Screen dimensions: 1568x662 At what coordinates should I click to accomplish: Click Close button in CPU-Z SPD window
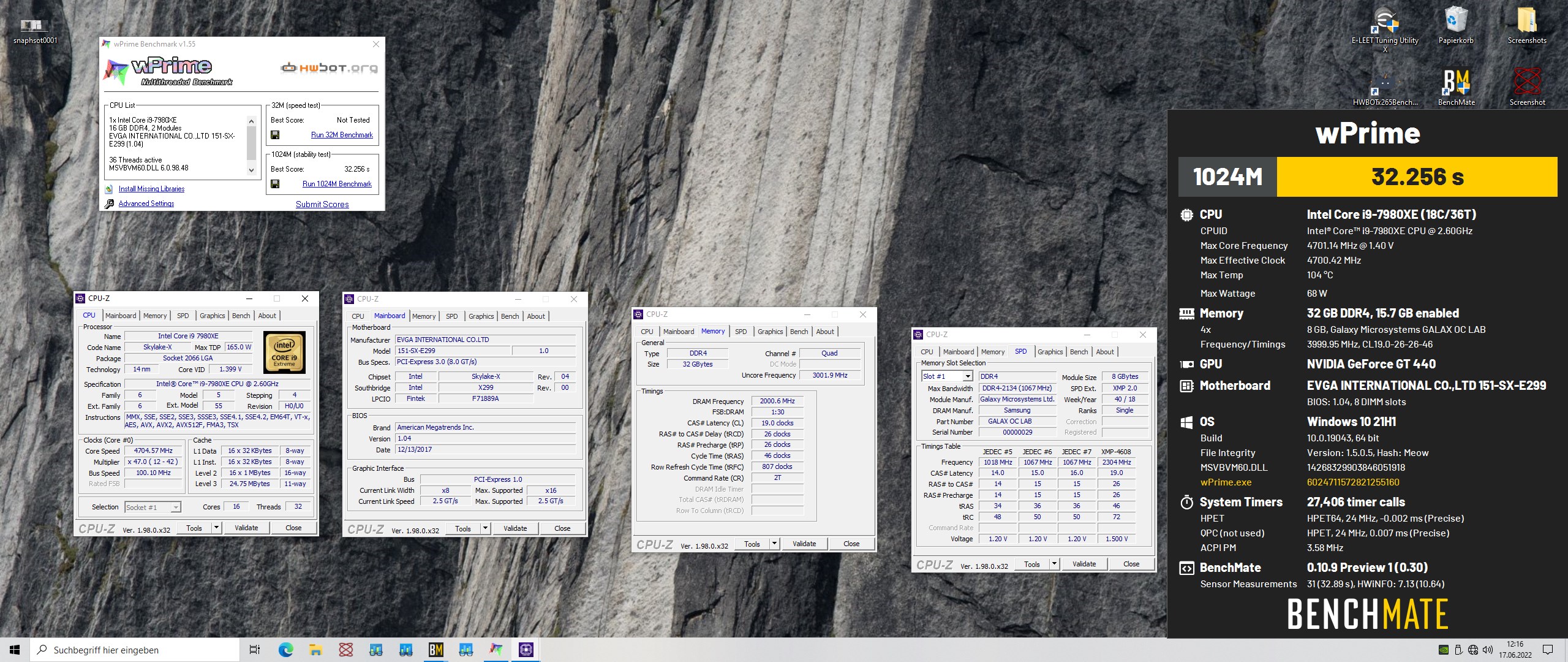[1131, 564]
